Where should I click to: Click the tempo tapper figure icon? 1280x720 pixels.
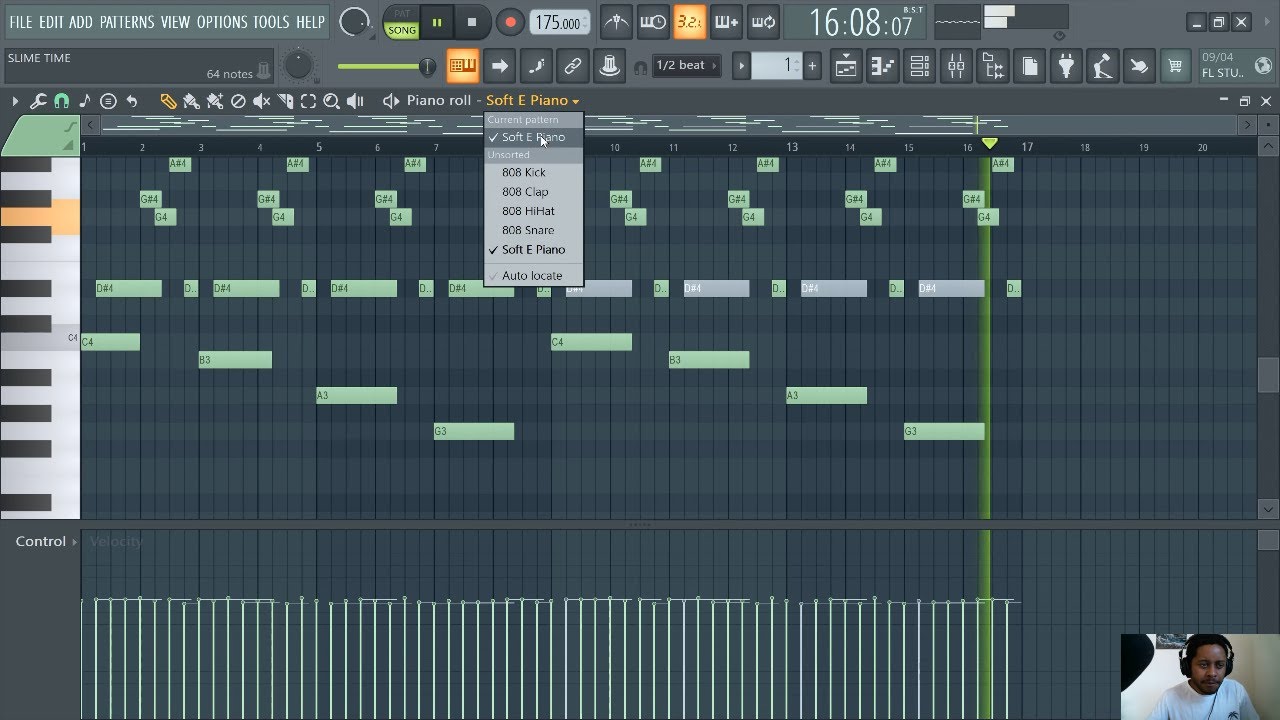point(1102,66)
